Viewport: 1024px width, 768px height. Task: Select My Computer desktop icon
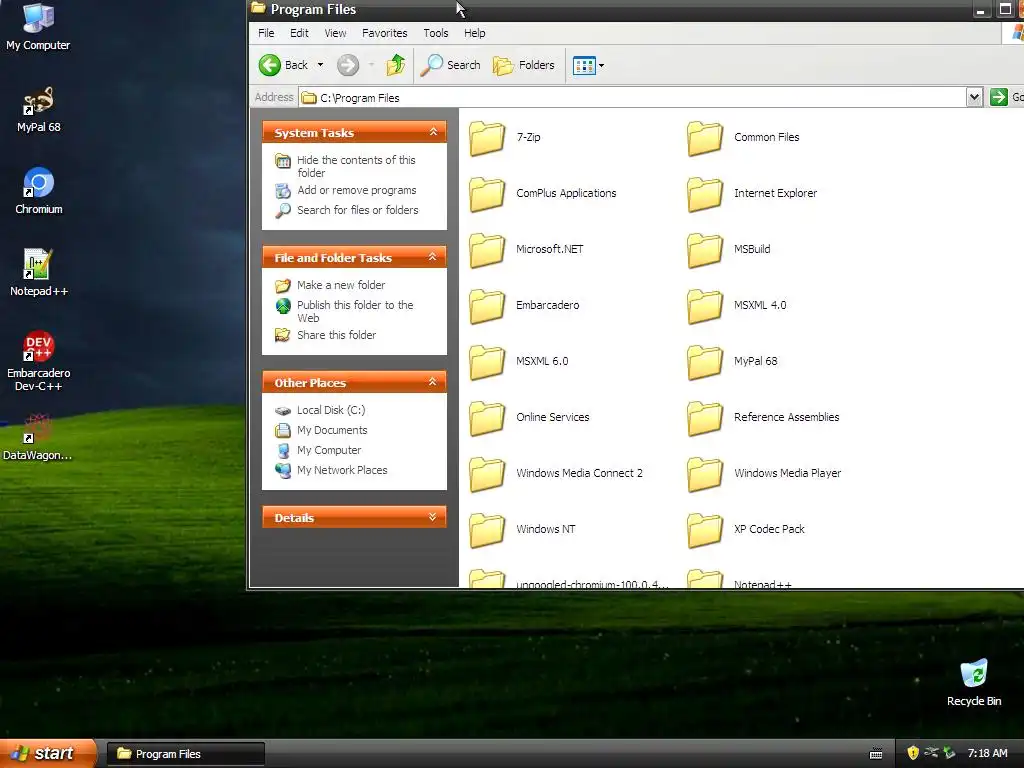pyautogui.click(x=38, y=27)
